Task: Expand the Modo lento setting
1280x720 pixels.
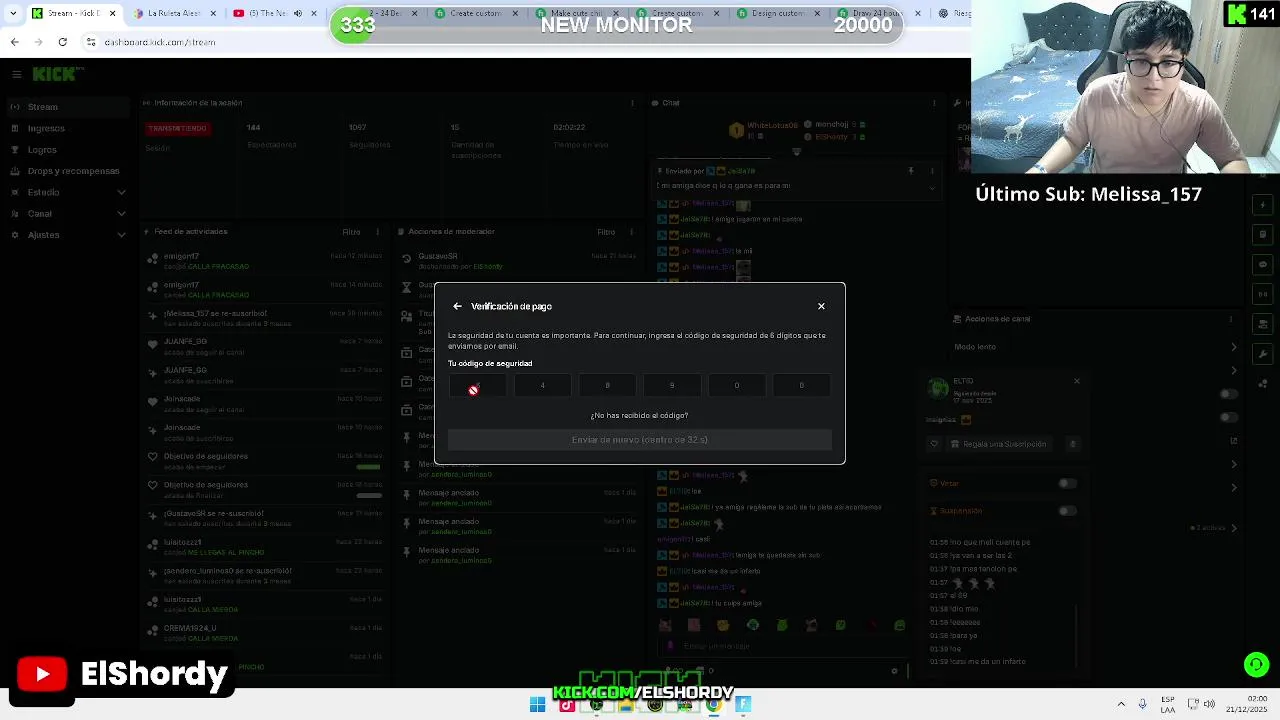Action: point(1234,347)
